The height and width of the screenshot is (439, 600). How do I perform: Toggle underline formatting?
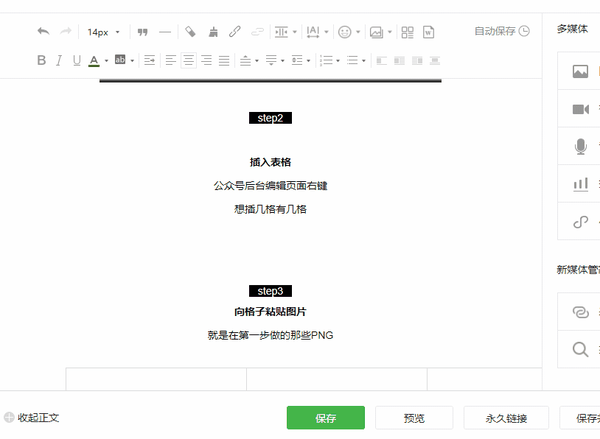click(x=77, y=60)
